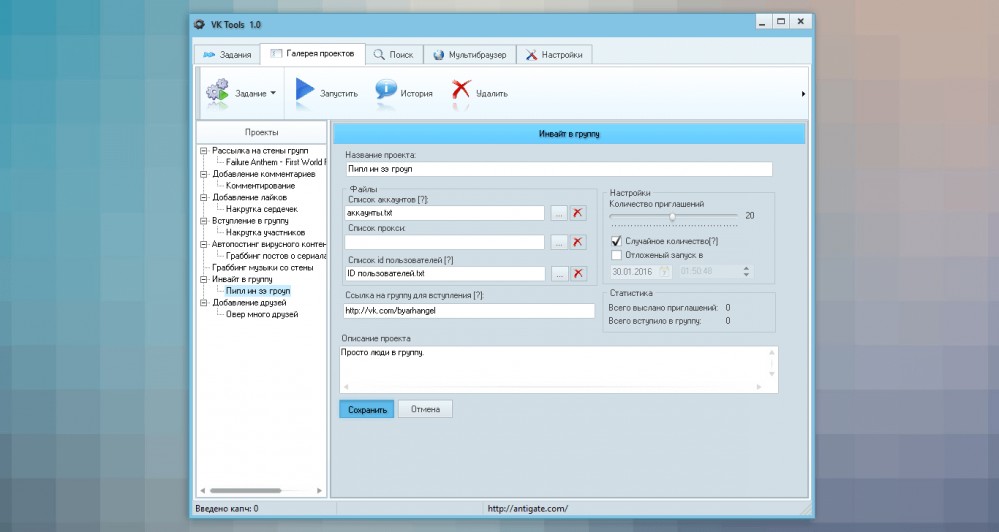
Task: Browse for user id list with ... button
Action: [x=559, y=273]
